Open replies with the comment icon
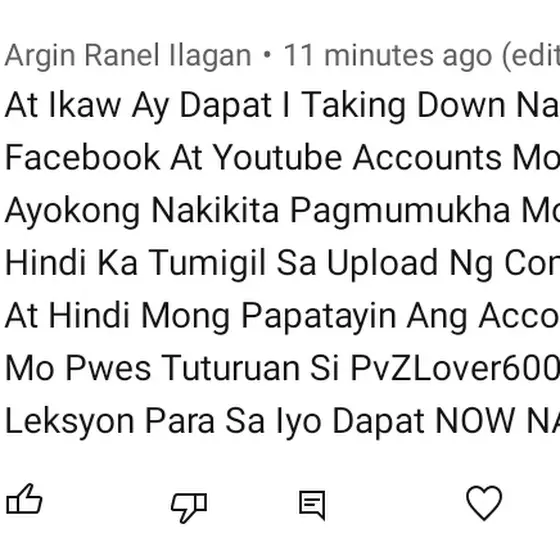This screenshot has height=560, width=560. [312, 505]
